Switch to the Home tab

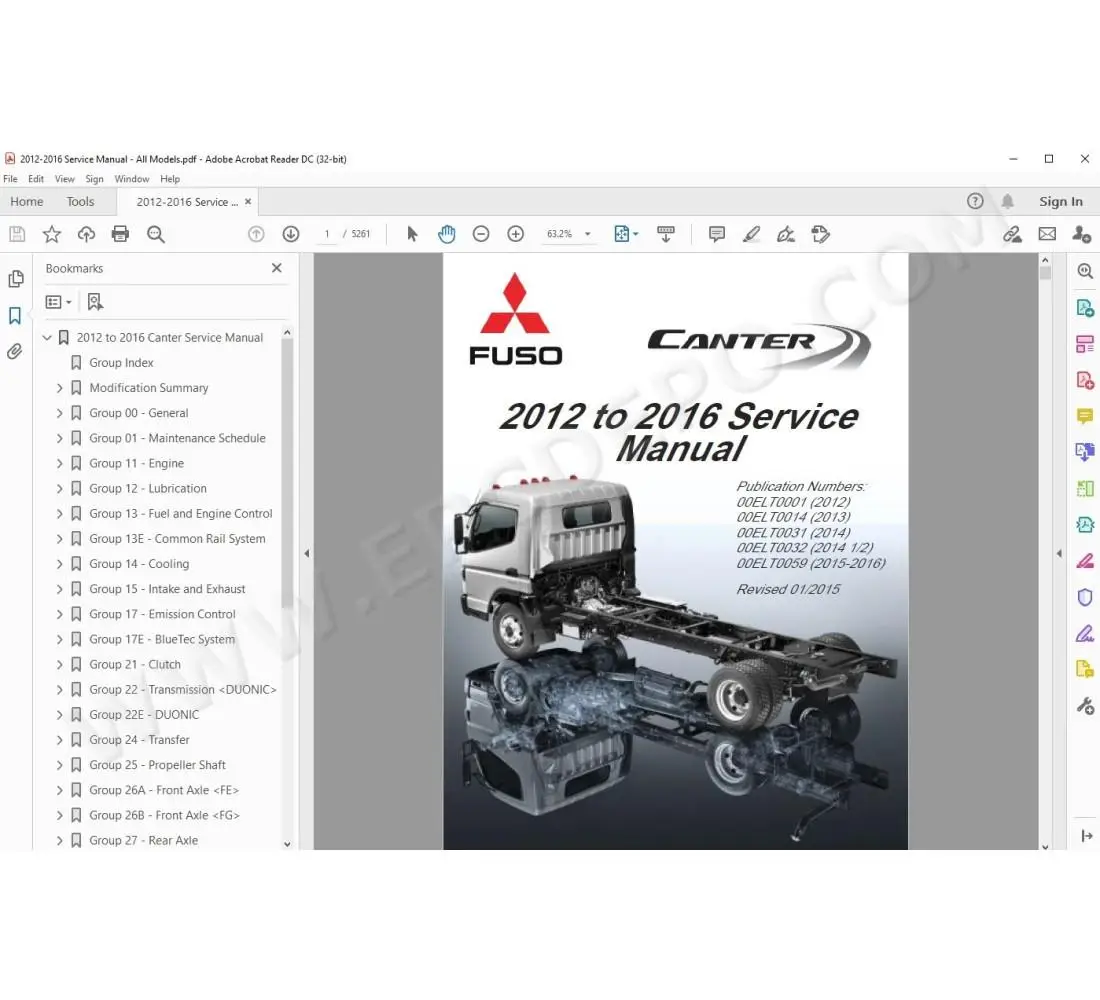coord(27,201)
